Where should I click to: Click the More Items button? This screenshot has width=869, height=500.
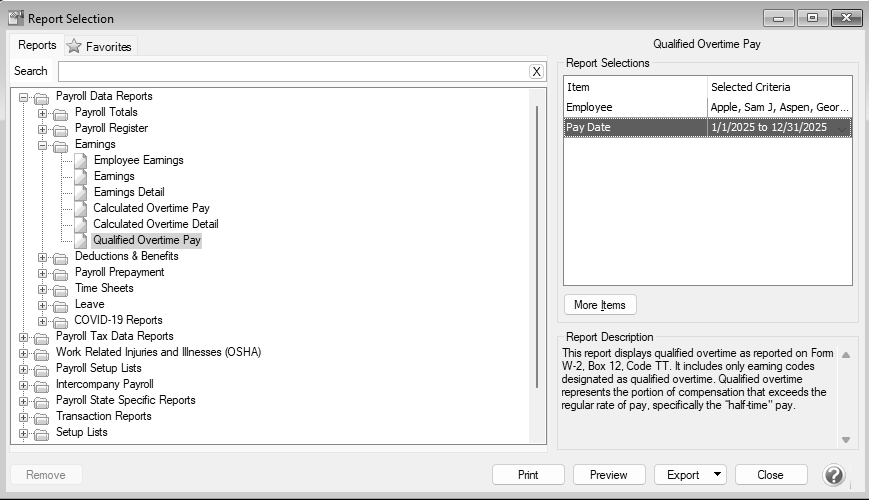pyautogui.click(x=600, y=305)
